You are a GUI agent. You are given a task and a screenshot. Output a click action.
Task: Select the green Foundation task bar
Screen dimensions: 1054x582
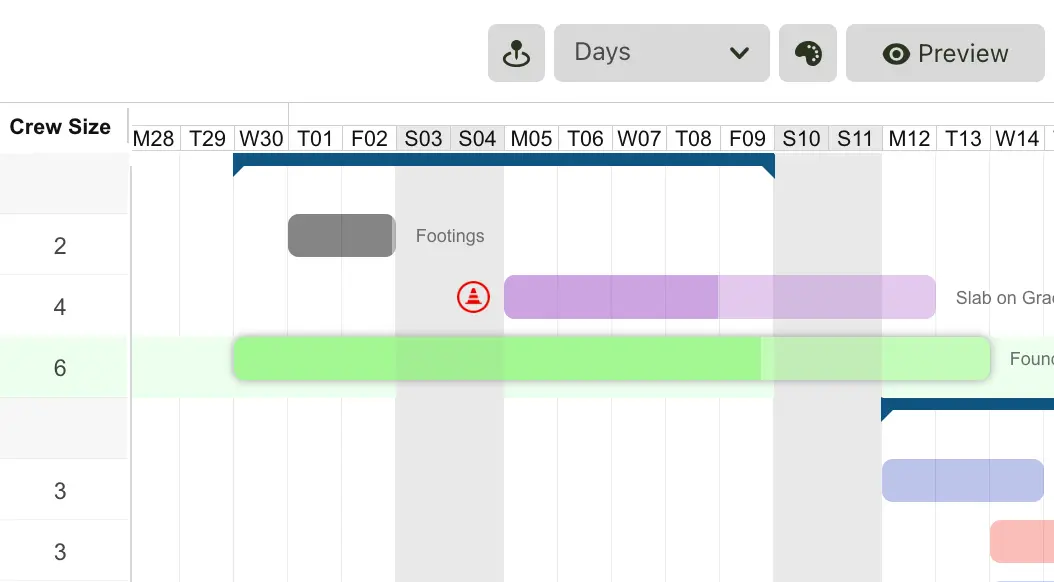[x=612, y=358]
